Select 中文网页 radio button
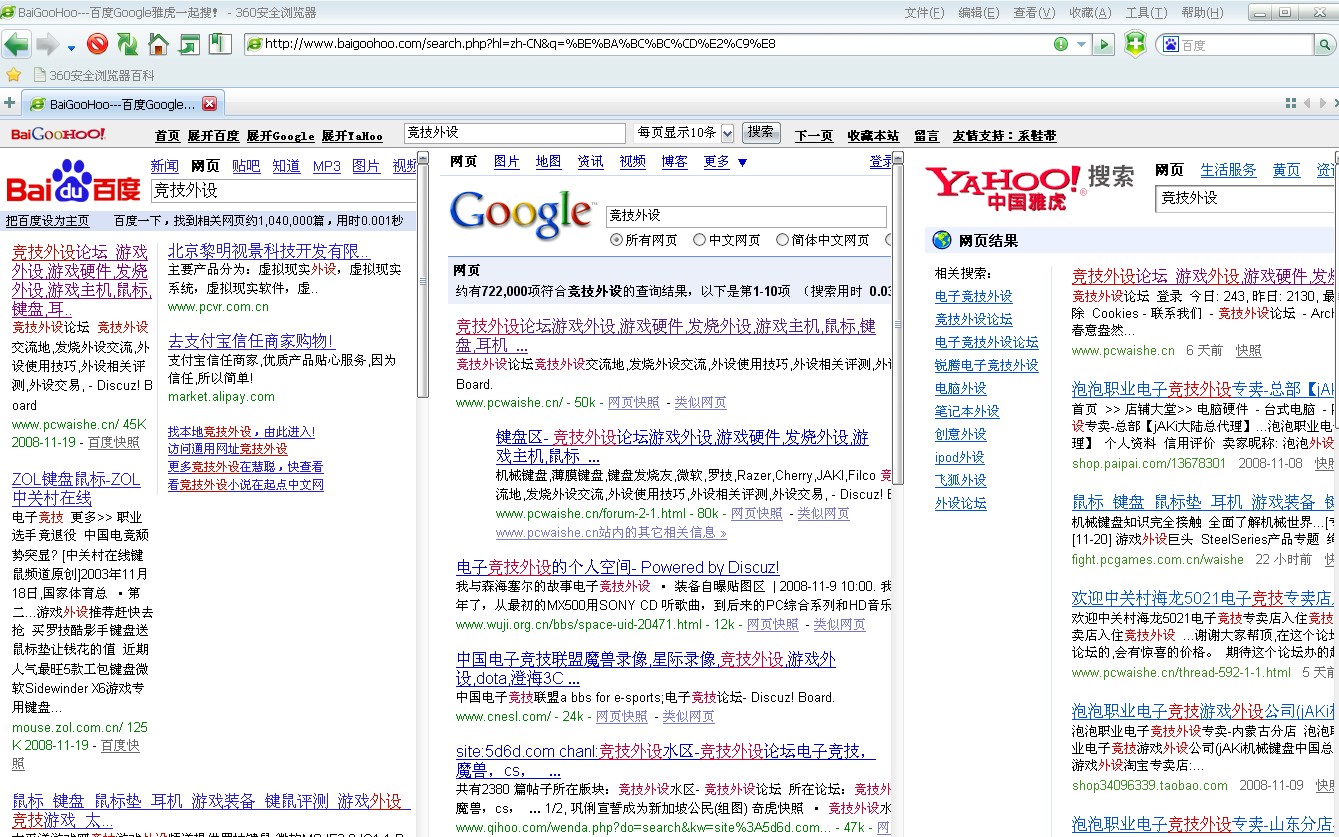Image resolution: width=1339 pixels, height=837 pixels. click(x=700, y=240)
